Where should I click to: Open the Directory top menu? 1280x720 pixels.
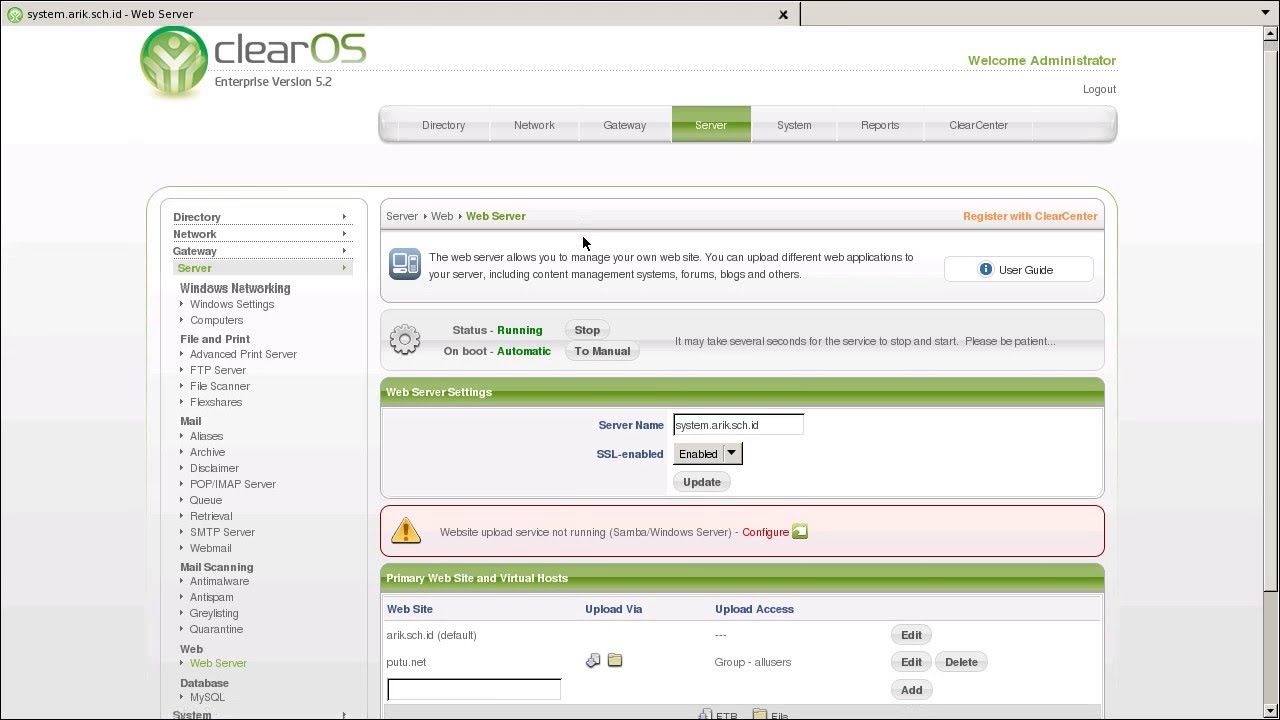tap(443, 125)
